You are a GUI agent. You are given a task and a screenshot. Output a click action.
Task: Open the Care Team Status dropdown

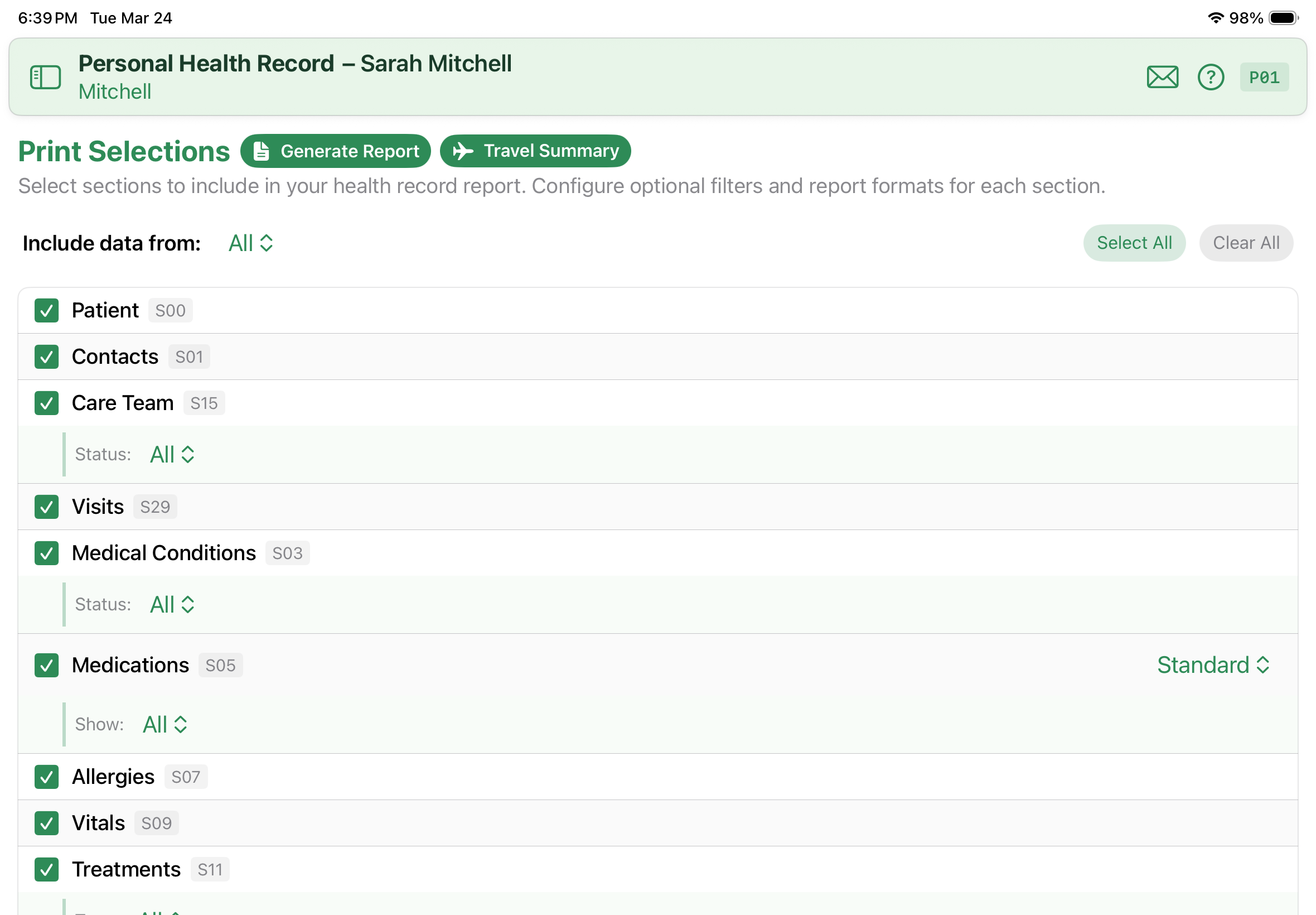pyautogui.click(x=172, y=455)
